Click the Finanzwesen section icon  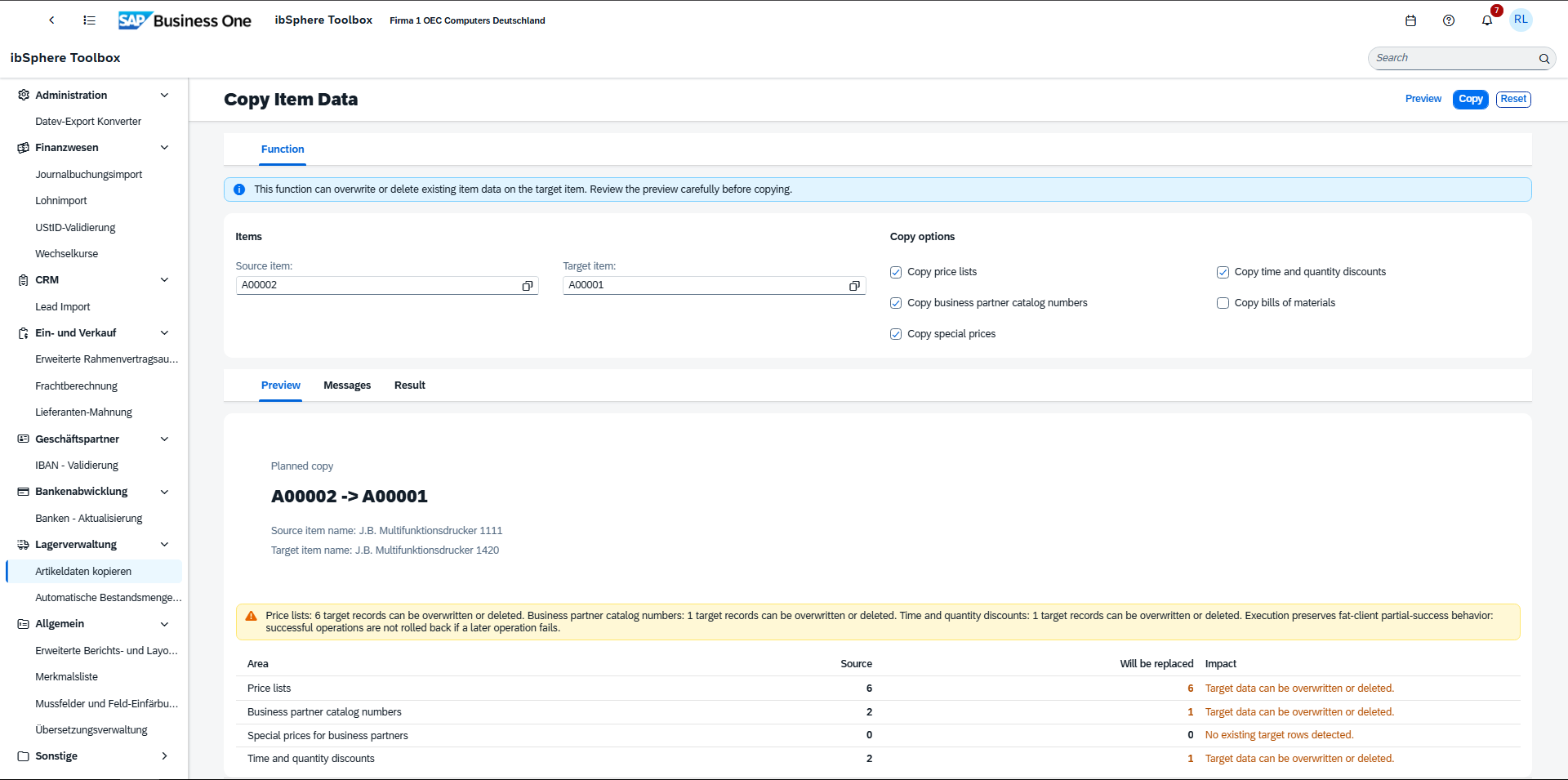23,148
